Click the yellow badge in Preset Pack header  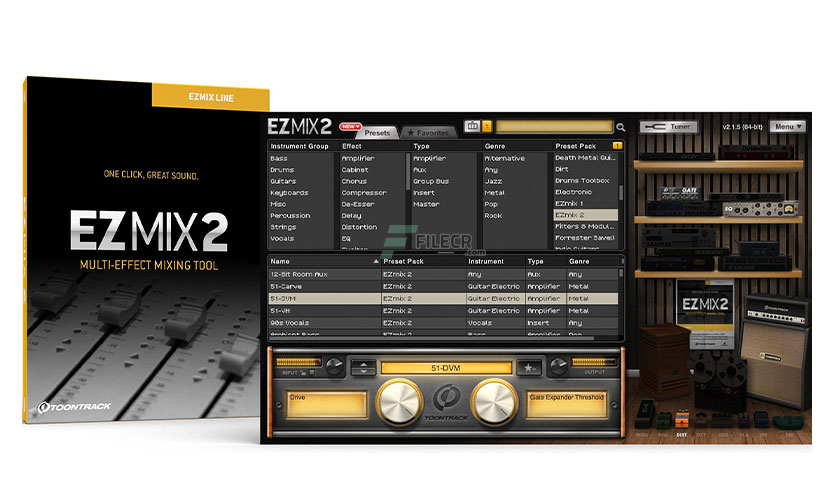pos(617,146)
